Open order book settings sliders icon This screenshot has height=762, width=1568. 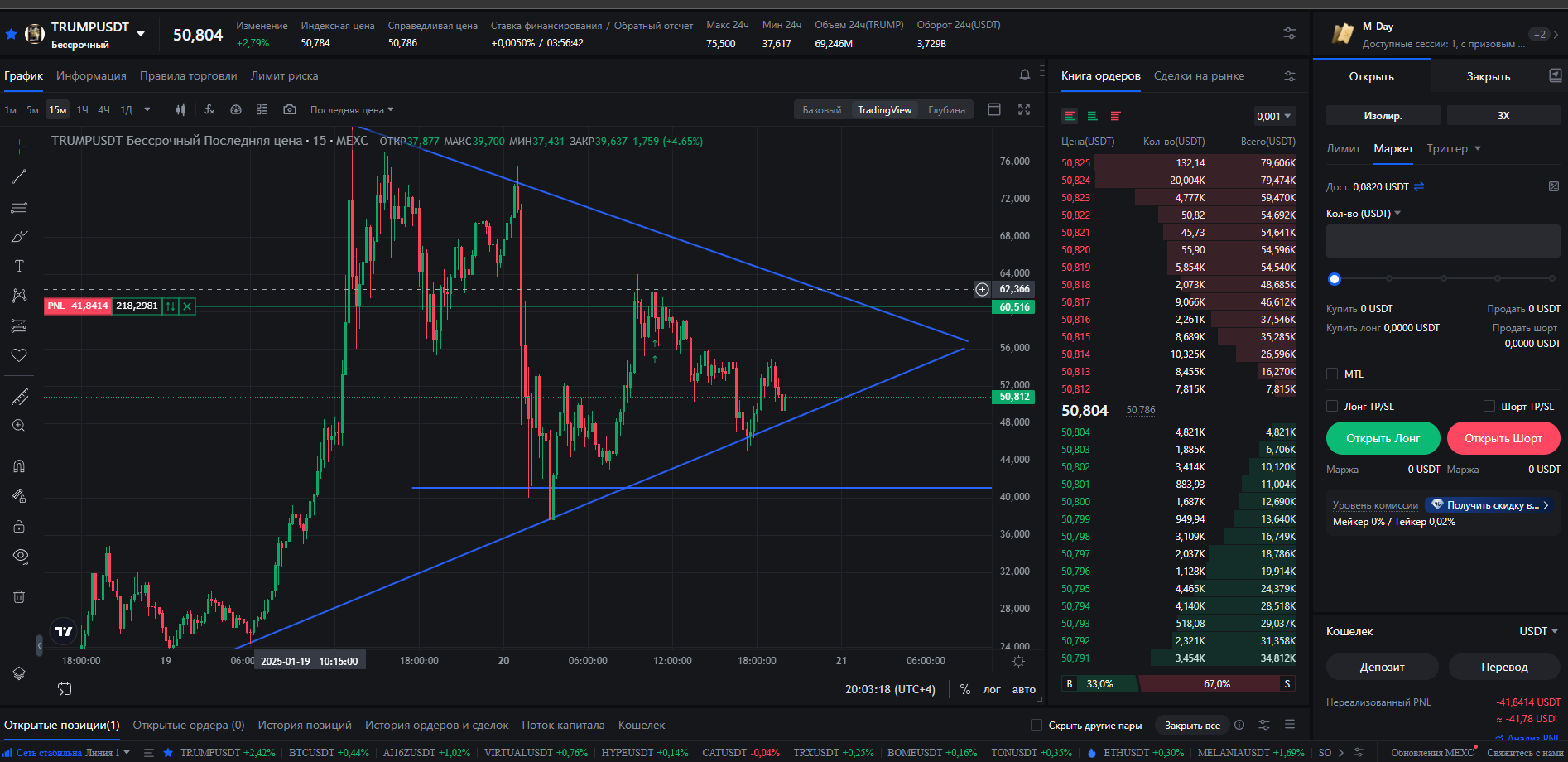[1290, 76]
